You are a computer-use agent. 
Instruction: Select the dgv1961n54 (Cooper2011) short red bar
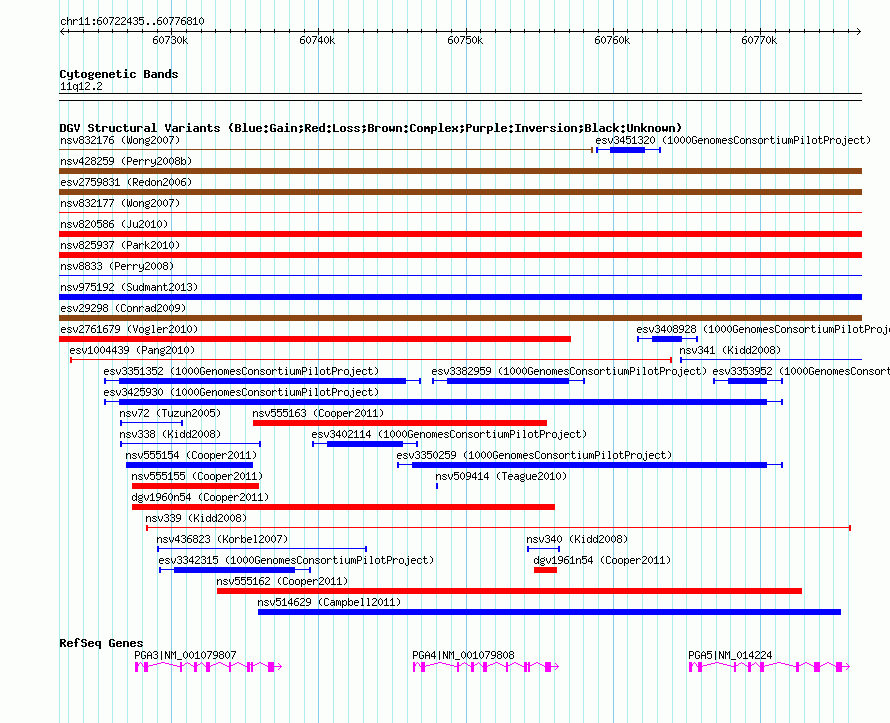(545, 570)
